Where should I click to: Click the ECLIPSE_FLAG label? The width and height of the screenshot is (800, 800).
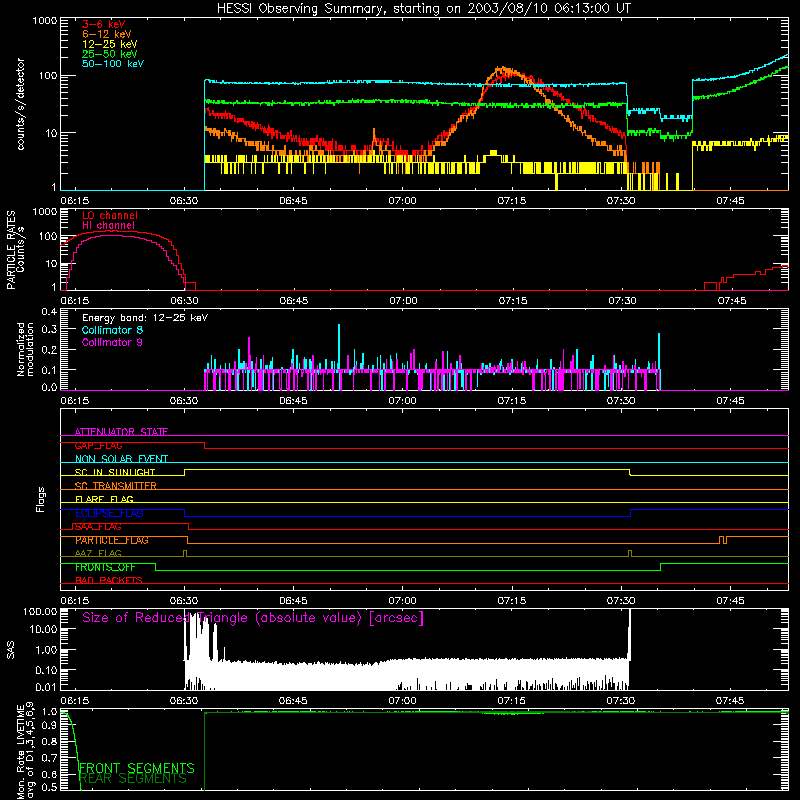tap(109, 513)
